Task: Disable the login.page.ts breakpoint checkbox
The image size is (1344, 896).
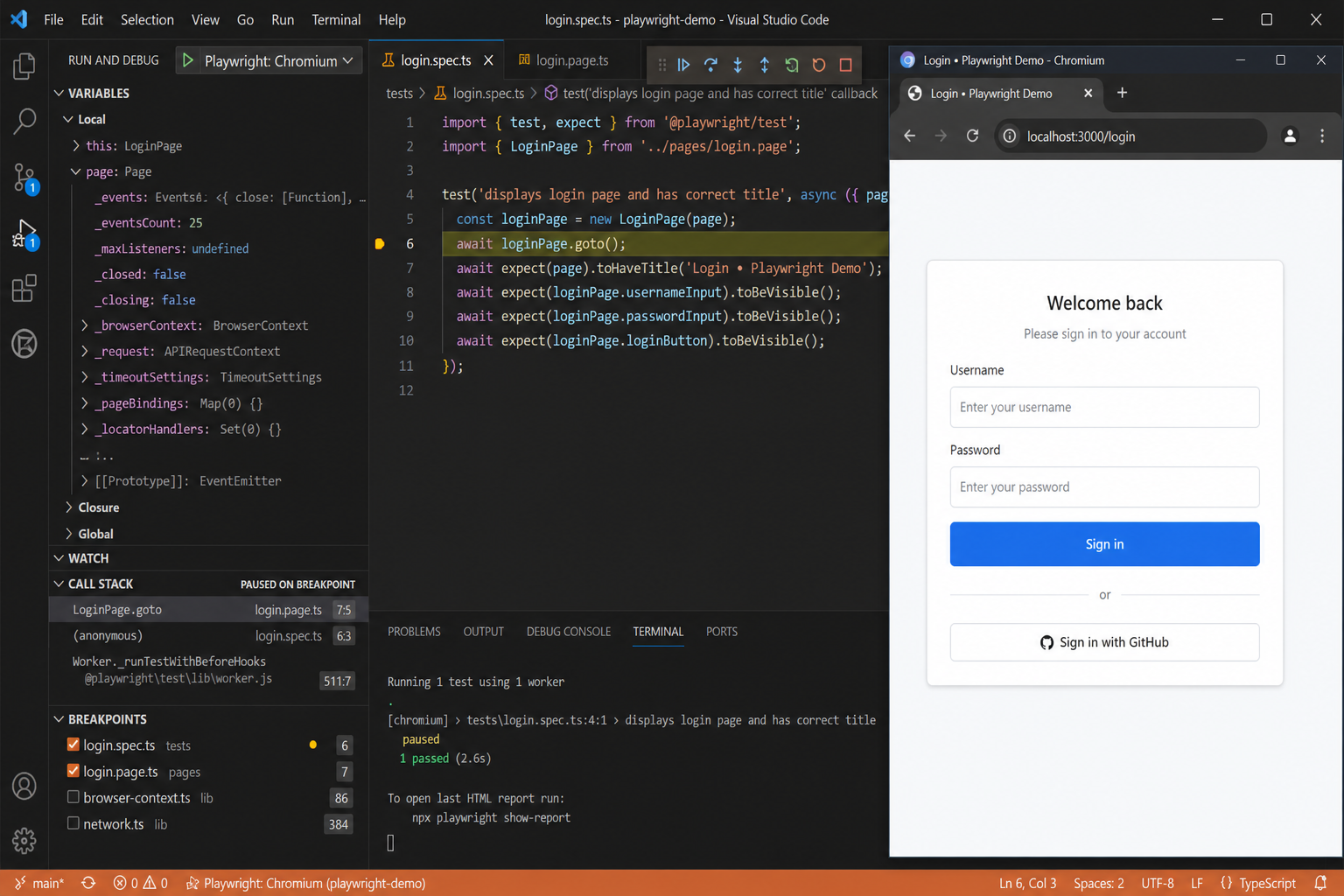Action: pos(73,771)
